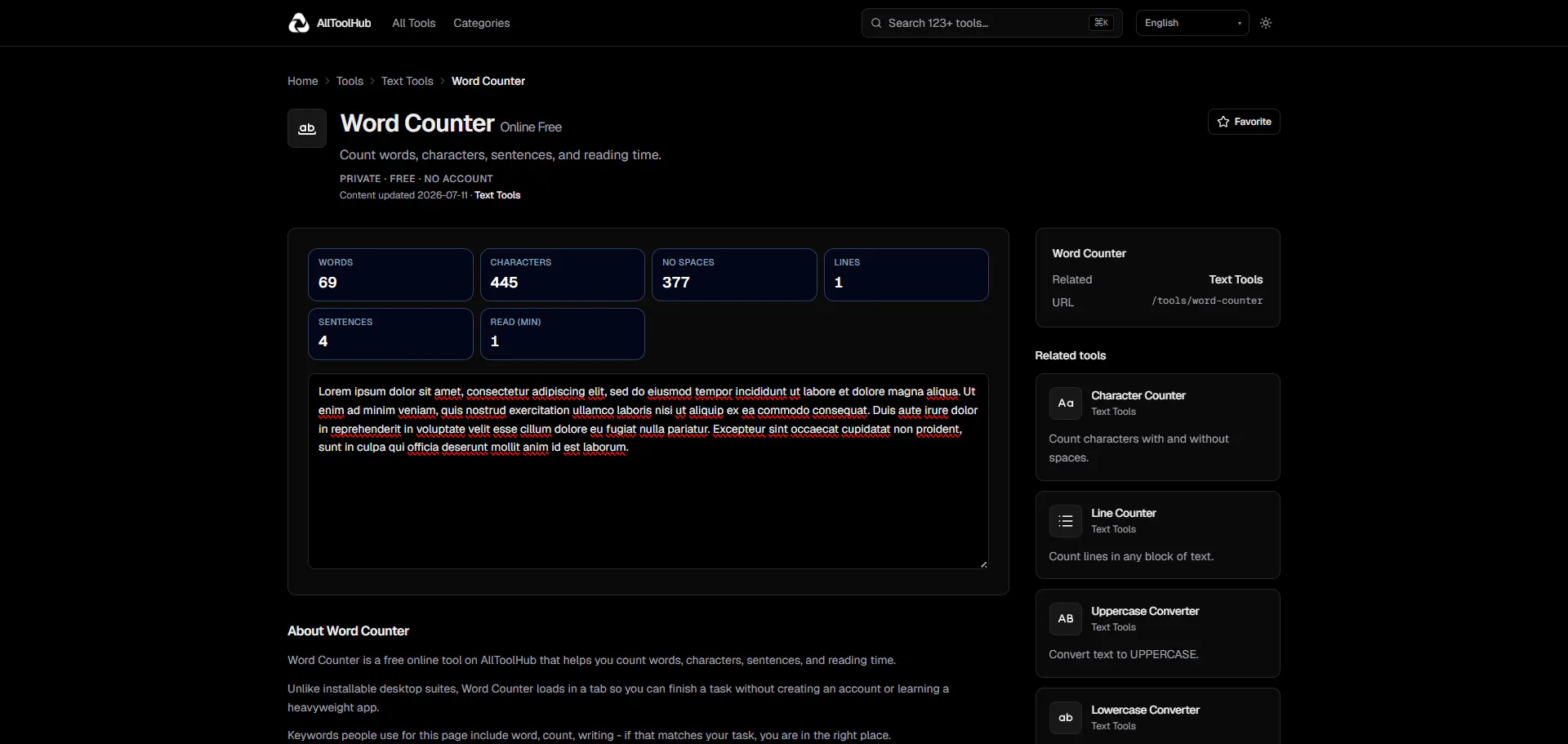This screenshot has height=744, width=1568.
Task: Open the Line Counter related tool
Action: (1158, 535)
